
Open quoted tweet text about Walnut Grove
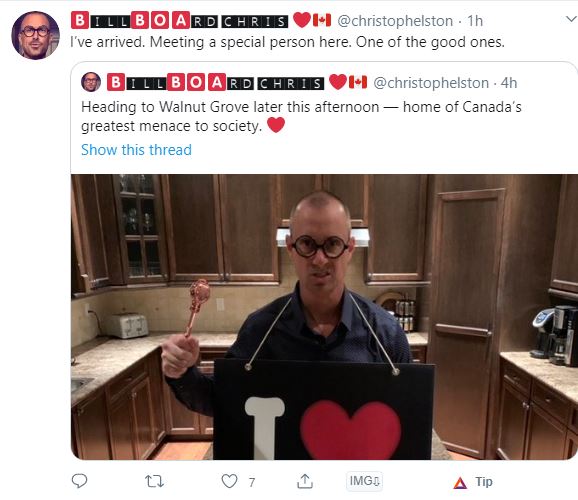click(x=301, y=116)
